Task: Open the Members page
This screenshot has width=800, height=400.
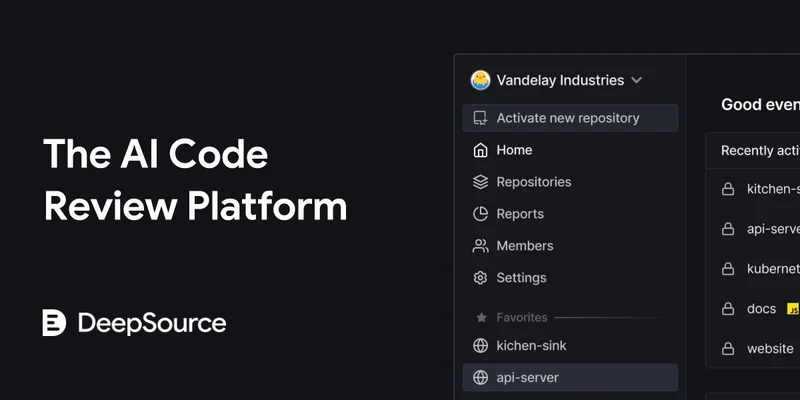Action: (524, 246)
